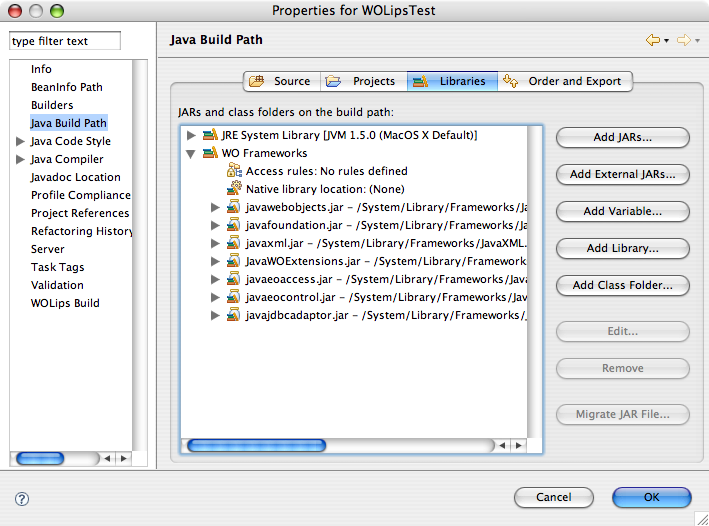Click the Source tab folder icon

point(256,81)
